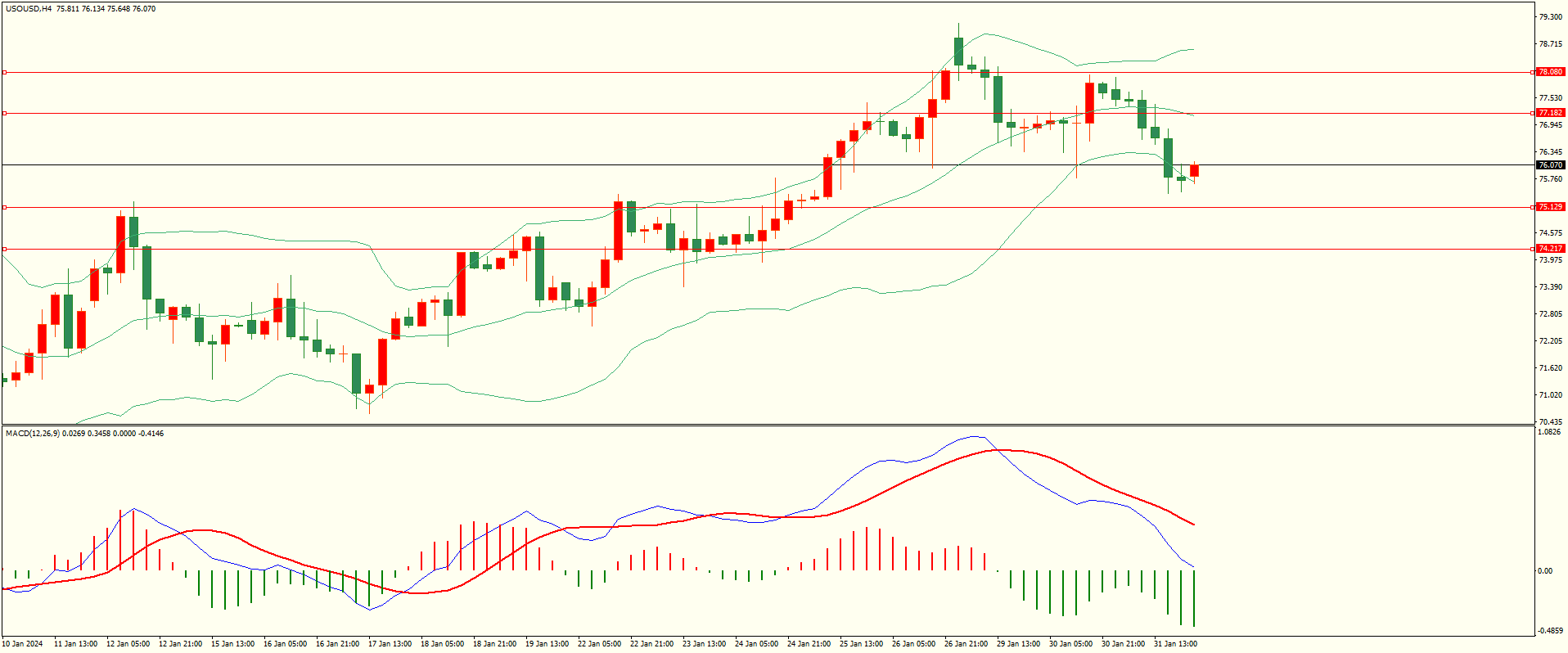The width and height of the screenshot is (1568, 653).
Task: Click the 76.345 price axis label
Action: [x=1550, y=152]
